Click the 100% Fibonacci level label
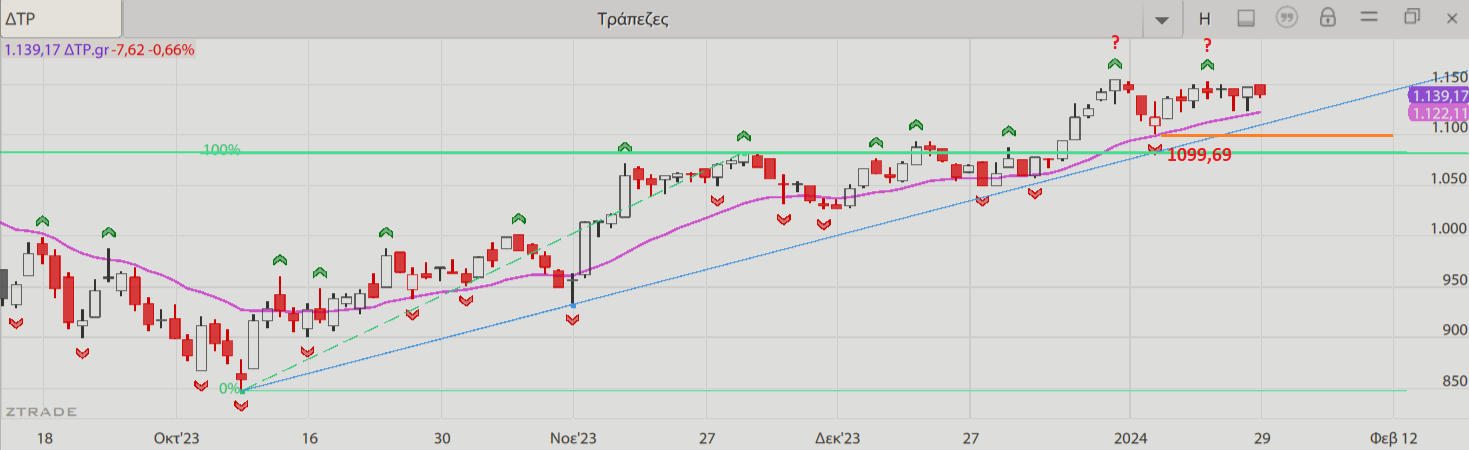The image size is (1469, 450). tap(219, 150)
